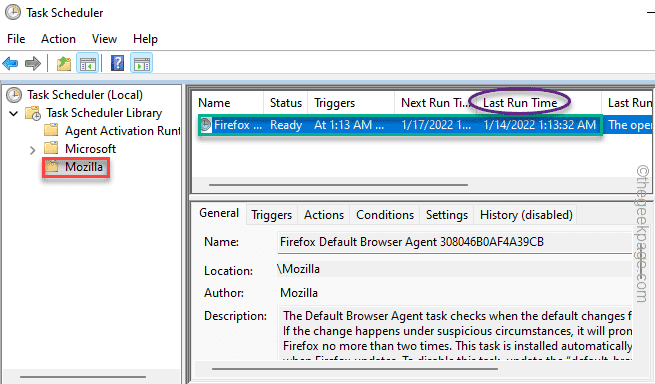655x384 pixels.
Task: Click the 1/14/2022 1:13:32 AM cell
Action: tap(540, 125)
